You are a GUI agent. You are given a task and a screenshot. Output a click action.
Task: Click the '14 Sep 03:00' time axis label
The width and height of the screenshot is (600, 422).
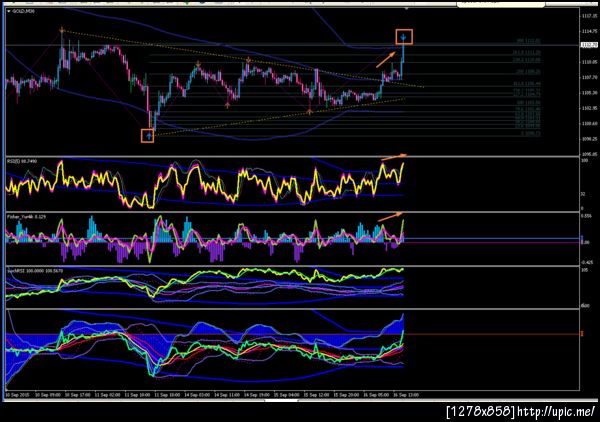click(197, 394)
